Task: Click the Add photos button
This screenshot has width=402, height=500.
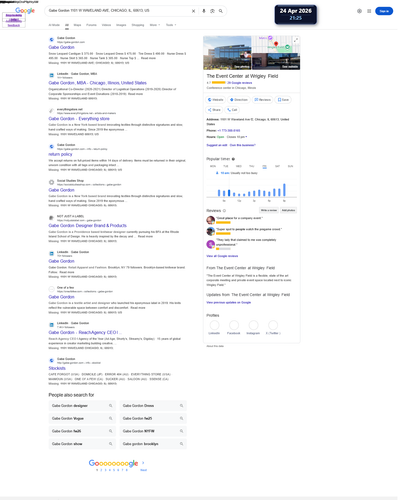Action: (288, 210)
